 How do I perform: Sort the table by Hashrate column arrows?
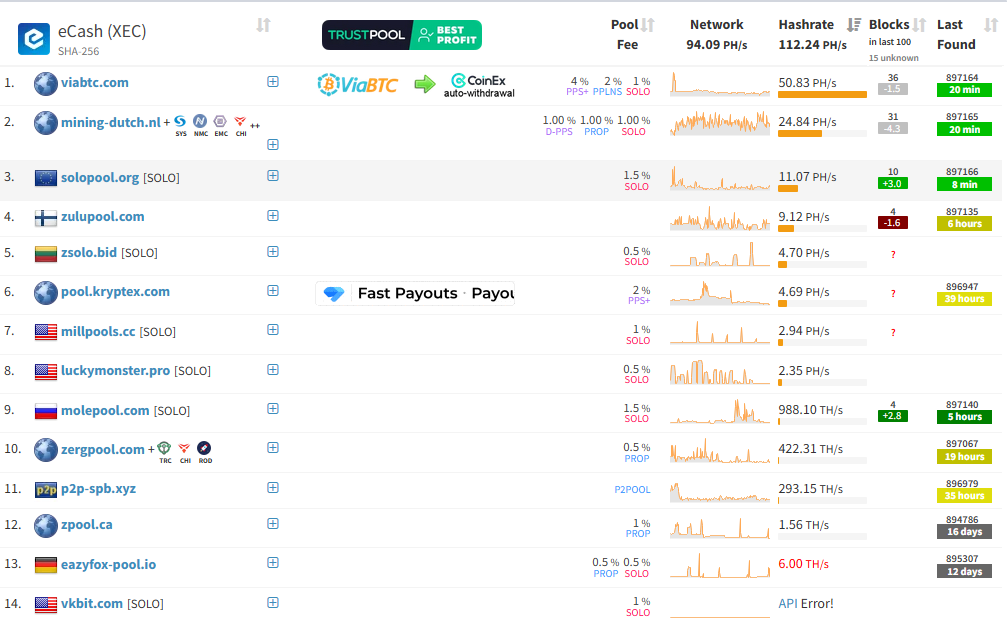click(854, 25)
